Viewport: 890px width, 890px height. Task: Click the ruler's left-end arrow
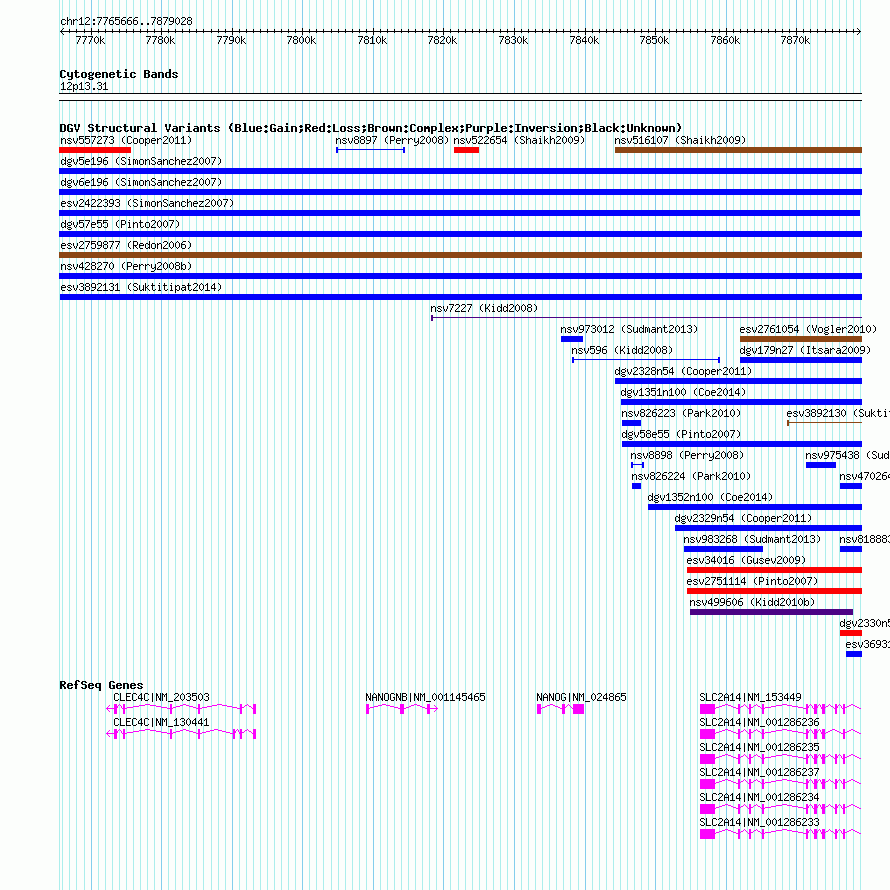coord(62,32)
